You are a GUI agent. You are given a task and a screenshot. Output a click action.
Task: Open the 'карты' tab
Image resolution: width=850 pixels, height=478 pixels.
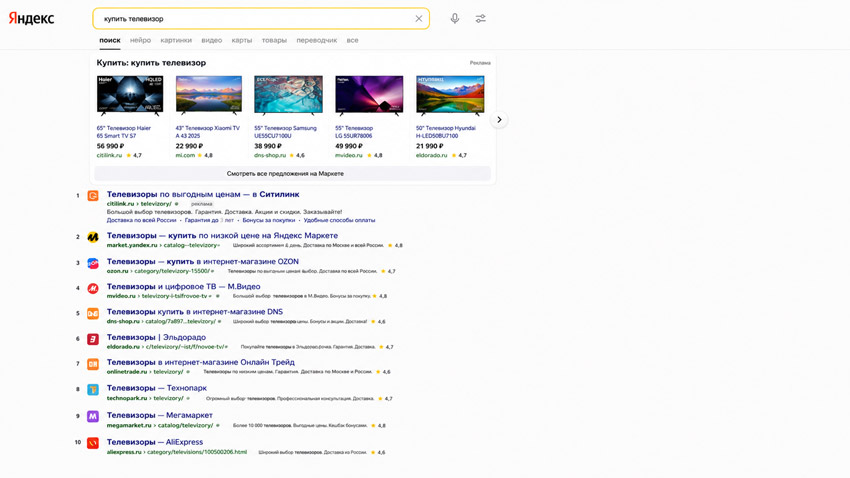point(242,40)
